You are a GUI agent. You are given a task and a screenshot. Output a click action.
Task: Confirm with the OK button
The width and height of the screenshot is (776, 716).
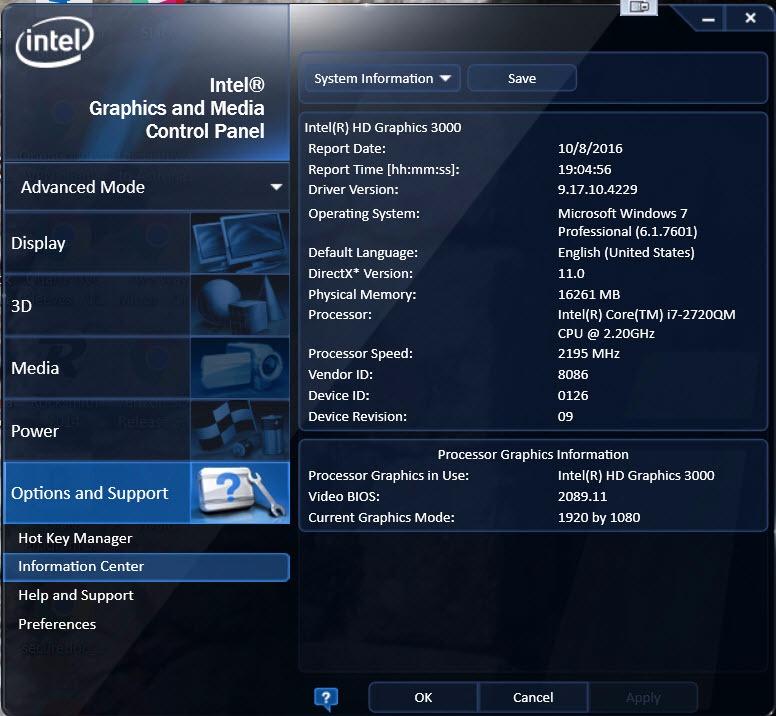click(x=423, y=697)
